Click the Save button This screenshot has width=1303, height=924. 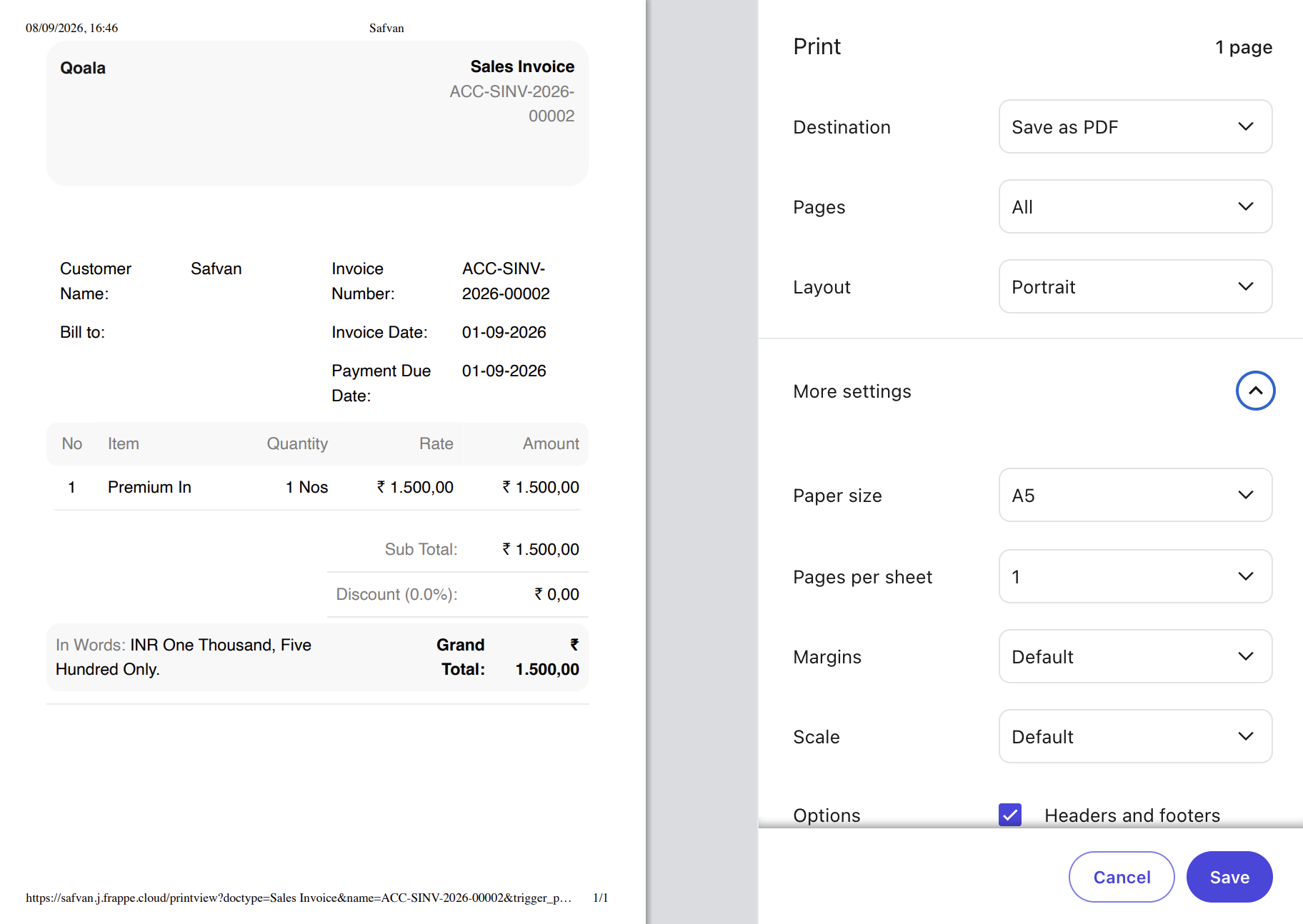[x=1229, y=877]
